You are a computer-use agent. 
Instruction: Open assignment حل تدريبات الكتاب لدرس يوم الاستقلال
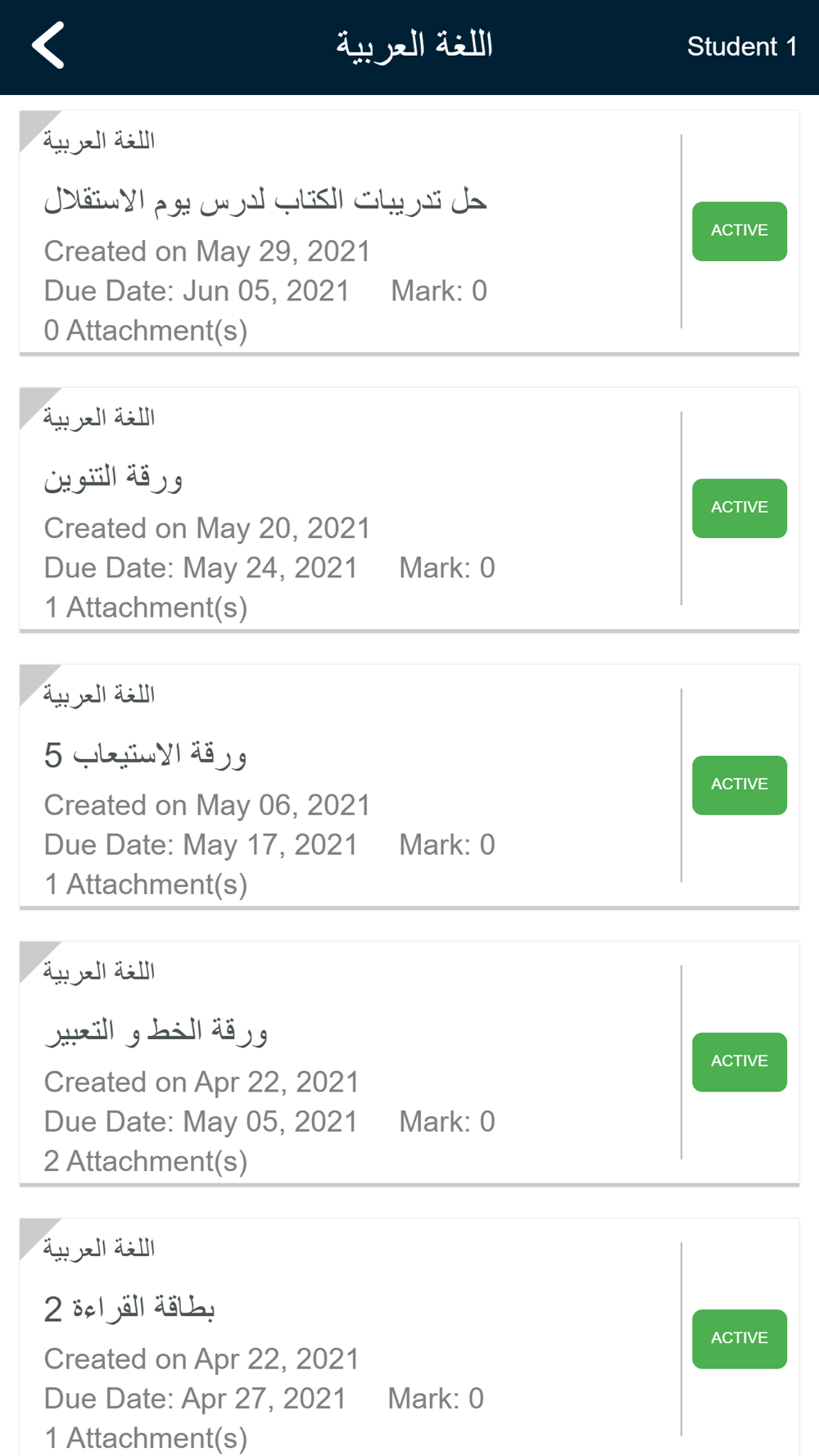click(x=265, y=201)
